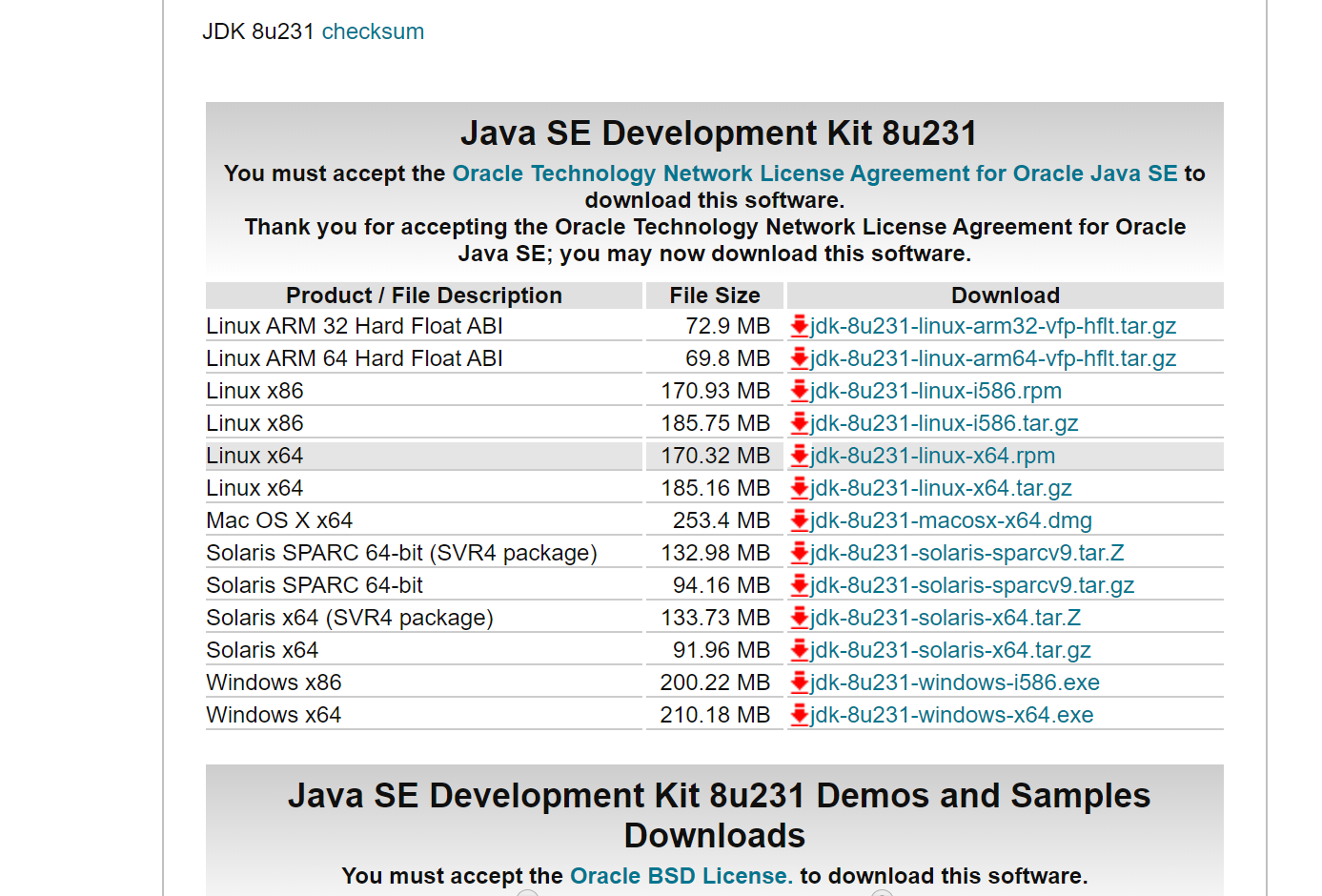This screenshot has height=896, width=1322.
Task: Click download arrow icon for macosx-x64.dmg
Action: click(x=800, y=520)
